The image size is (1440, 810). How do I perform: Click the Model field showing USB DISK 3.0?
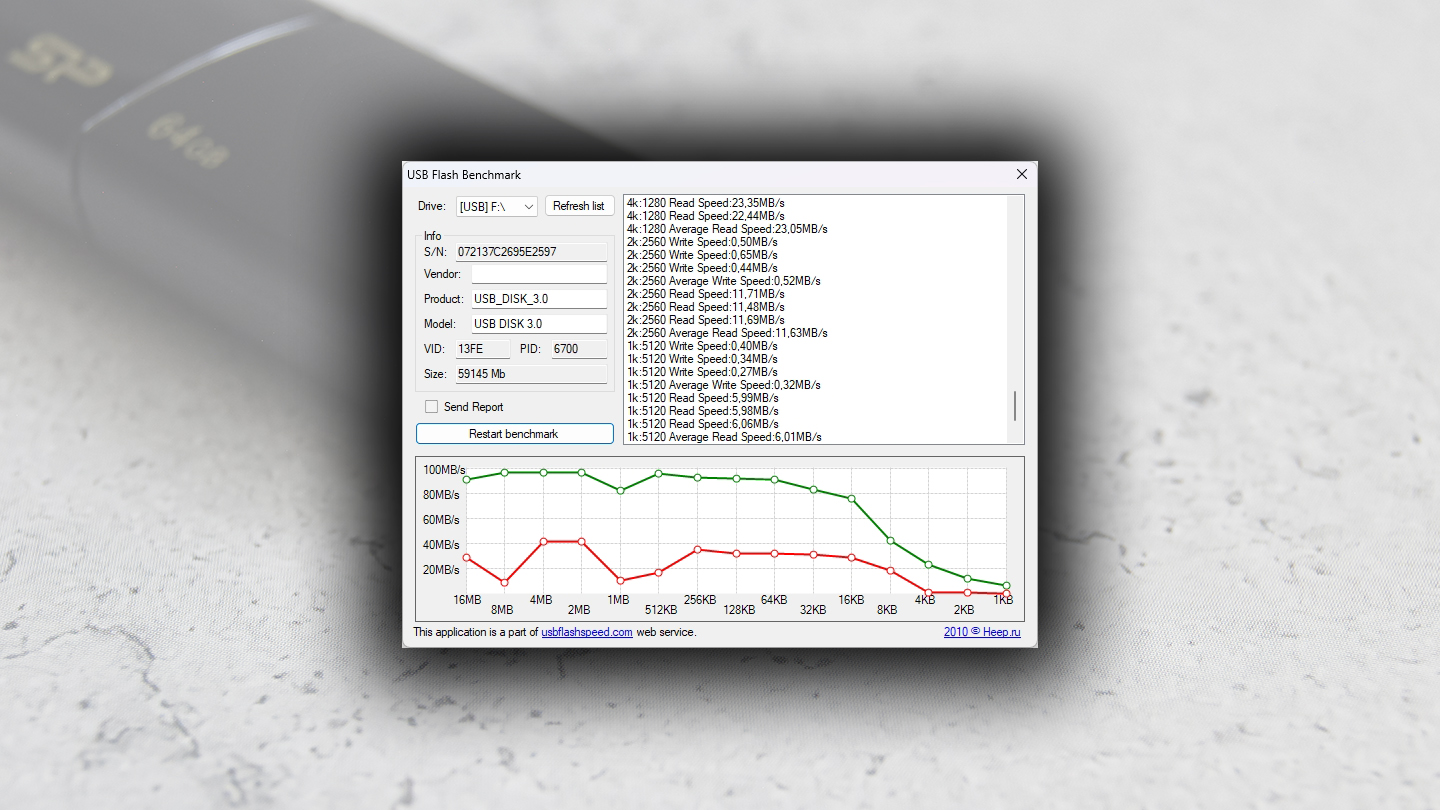[539, 324]
